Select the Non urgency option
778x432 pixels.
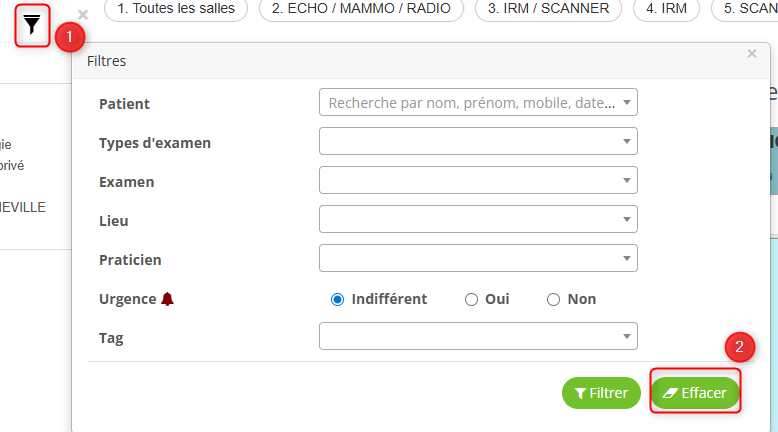[x=554, y=299]
